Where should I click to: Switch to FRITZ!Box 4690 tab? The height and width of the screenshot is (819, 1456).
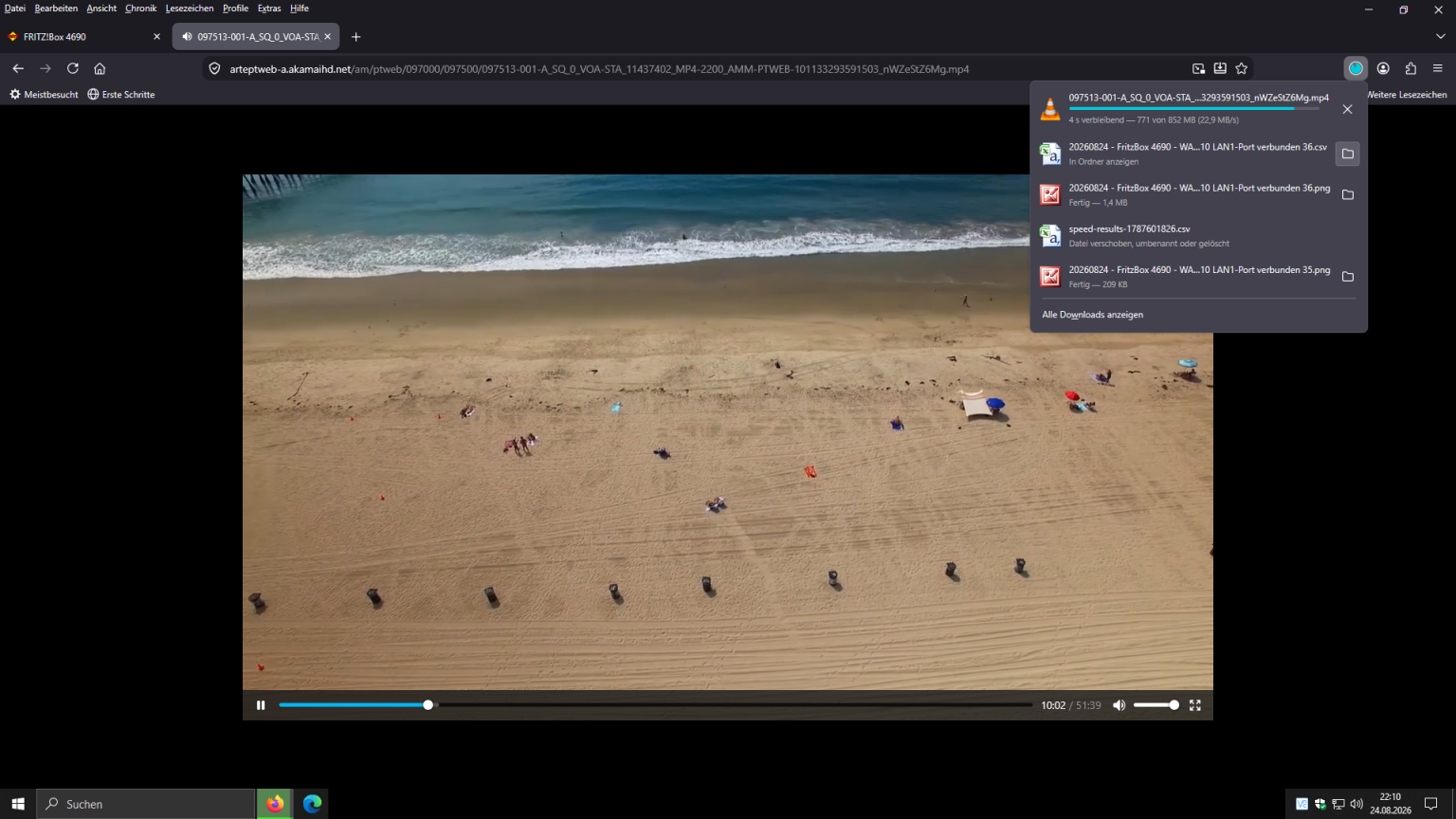tap(82, 37)
